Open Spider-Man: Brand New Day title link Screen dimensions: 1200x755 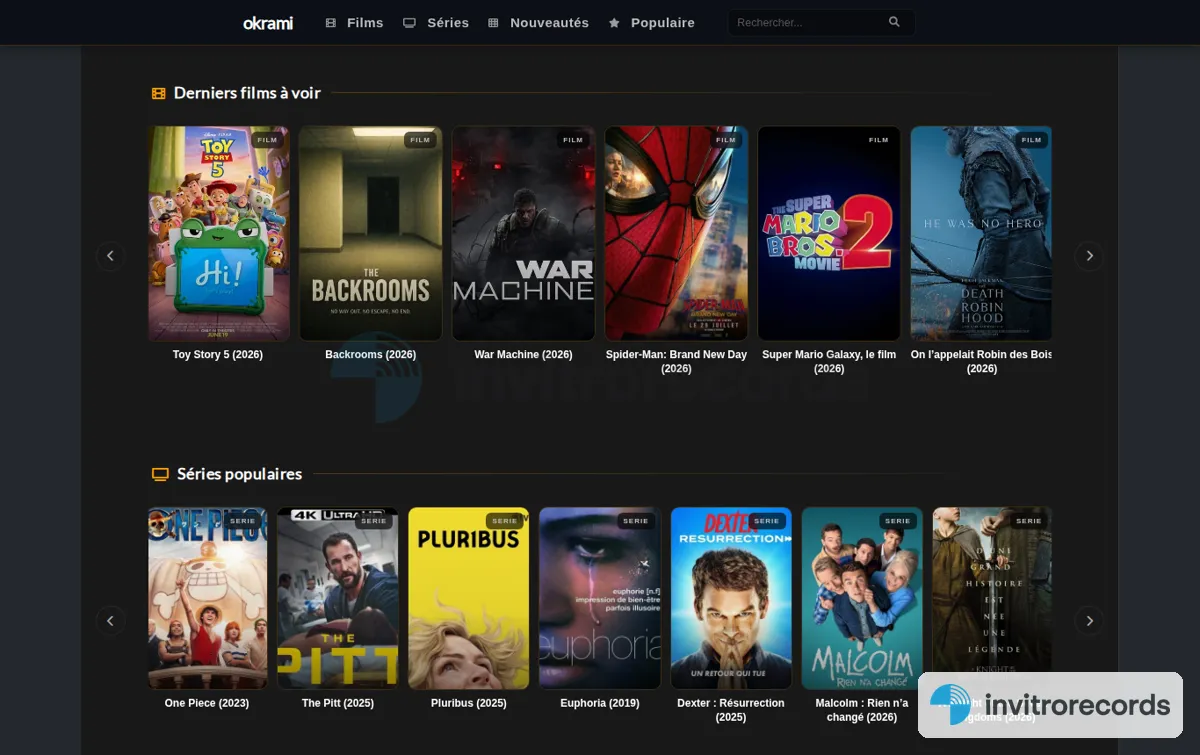pyautogui.click(x=676, y=362)
